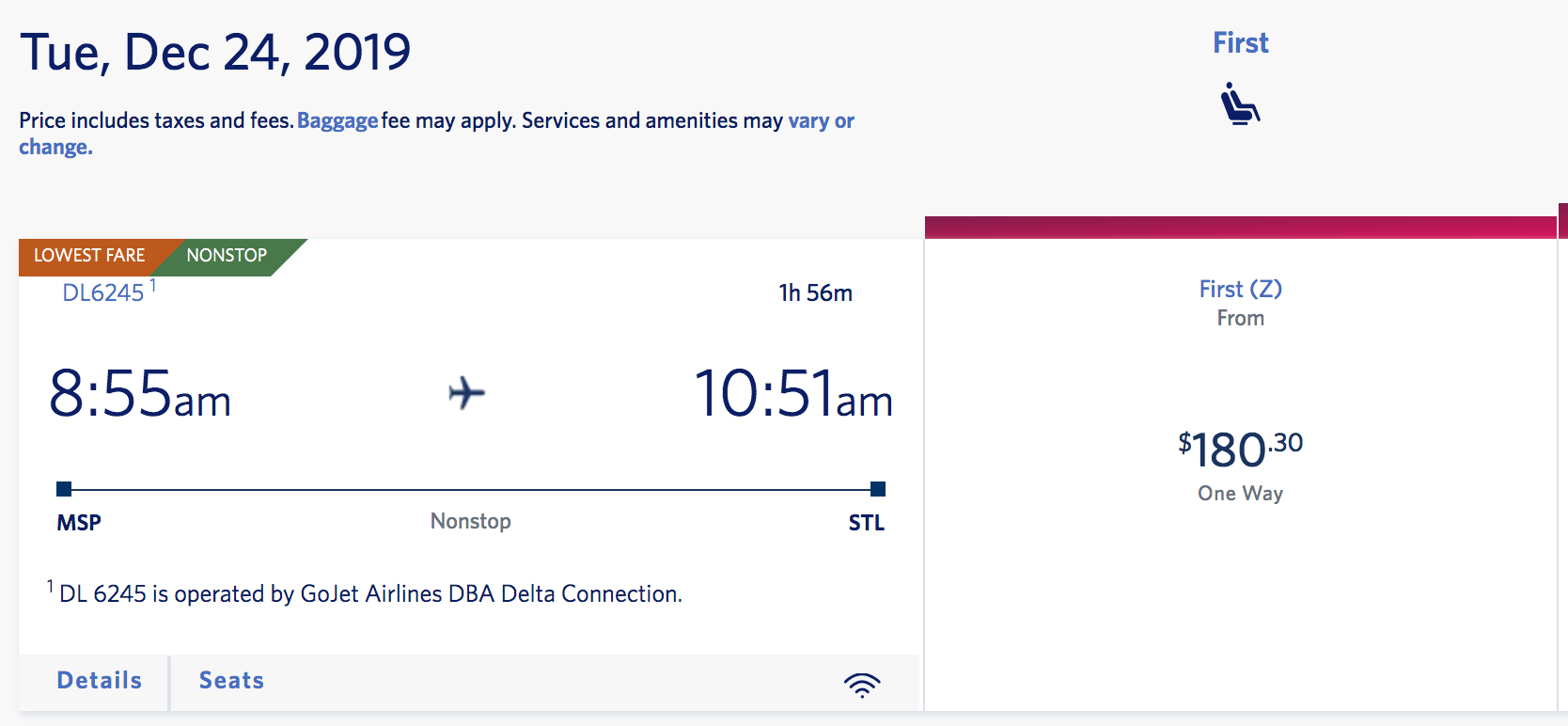Click the NONSTOP green badge
Image resolution: width=1568 pixels, height=726 pixels.
pos(227,256)
